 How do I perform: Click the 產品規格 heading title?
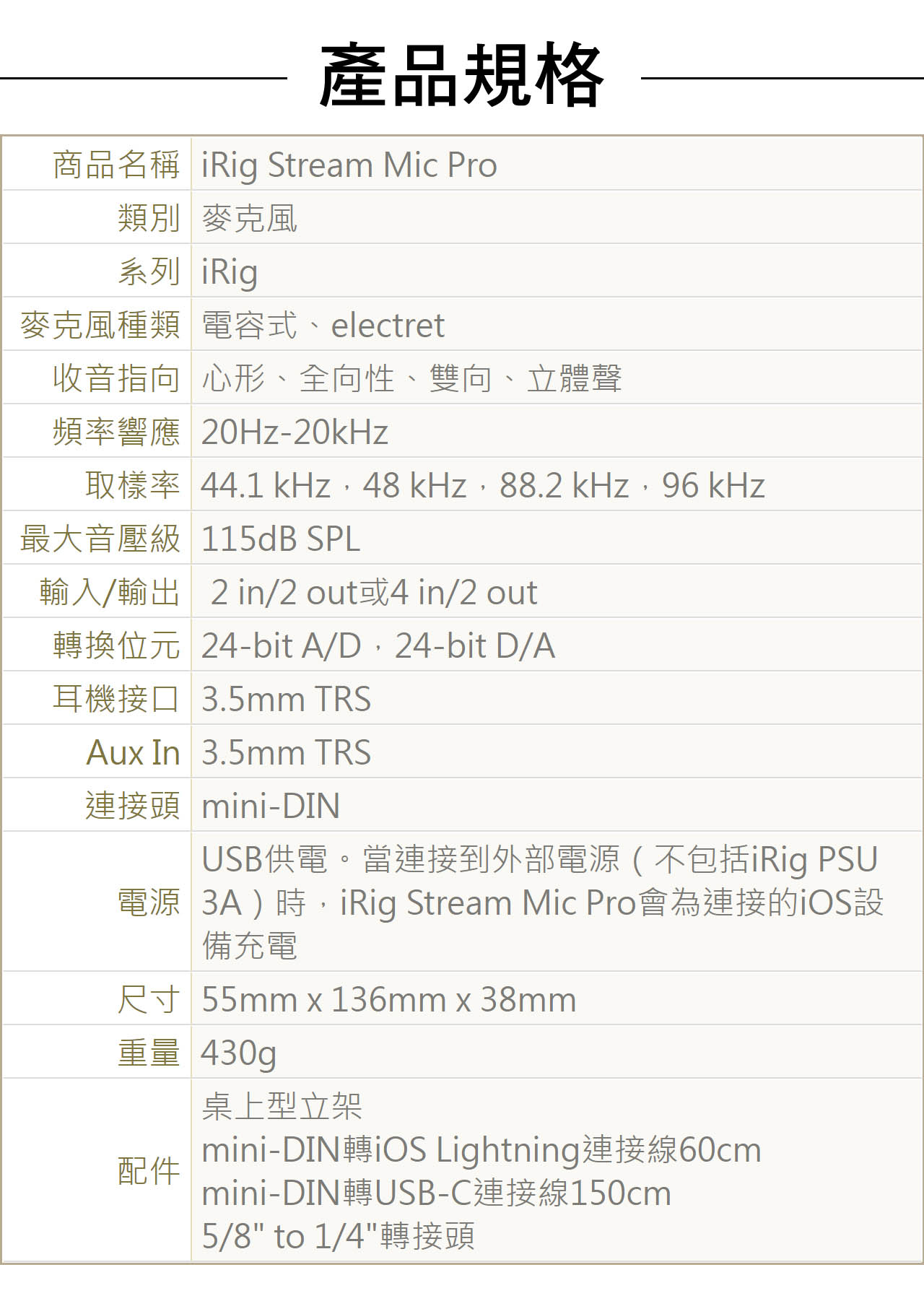461,76
